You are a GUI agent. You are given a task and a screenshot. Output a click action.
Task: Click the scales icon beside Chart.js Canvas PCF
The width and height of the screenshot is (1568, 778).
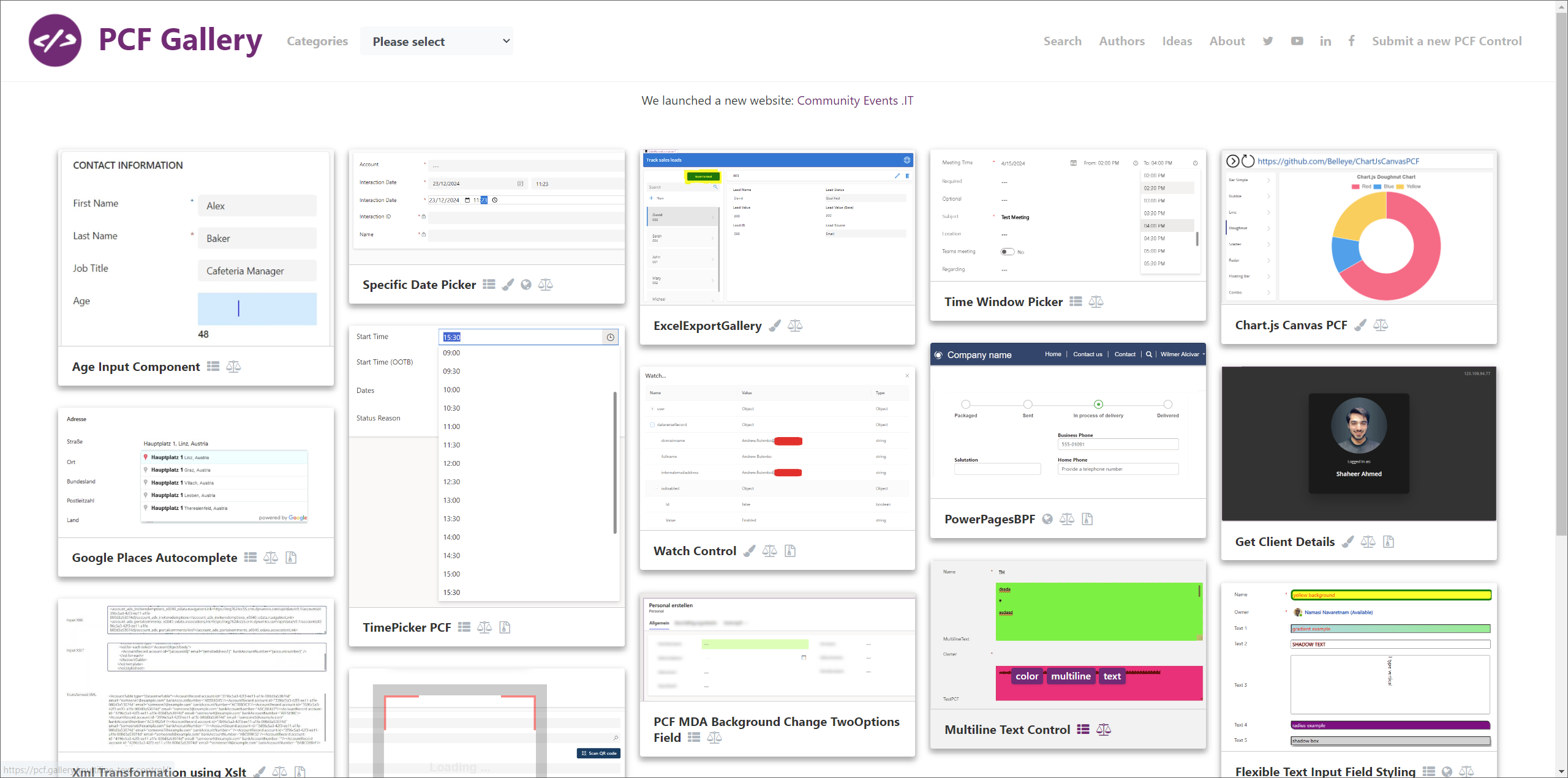tap(1381, 325)
